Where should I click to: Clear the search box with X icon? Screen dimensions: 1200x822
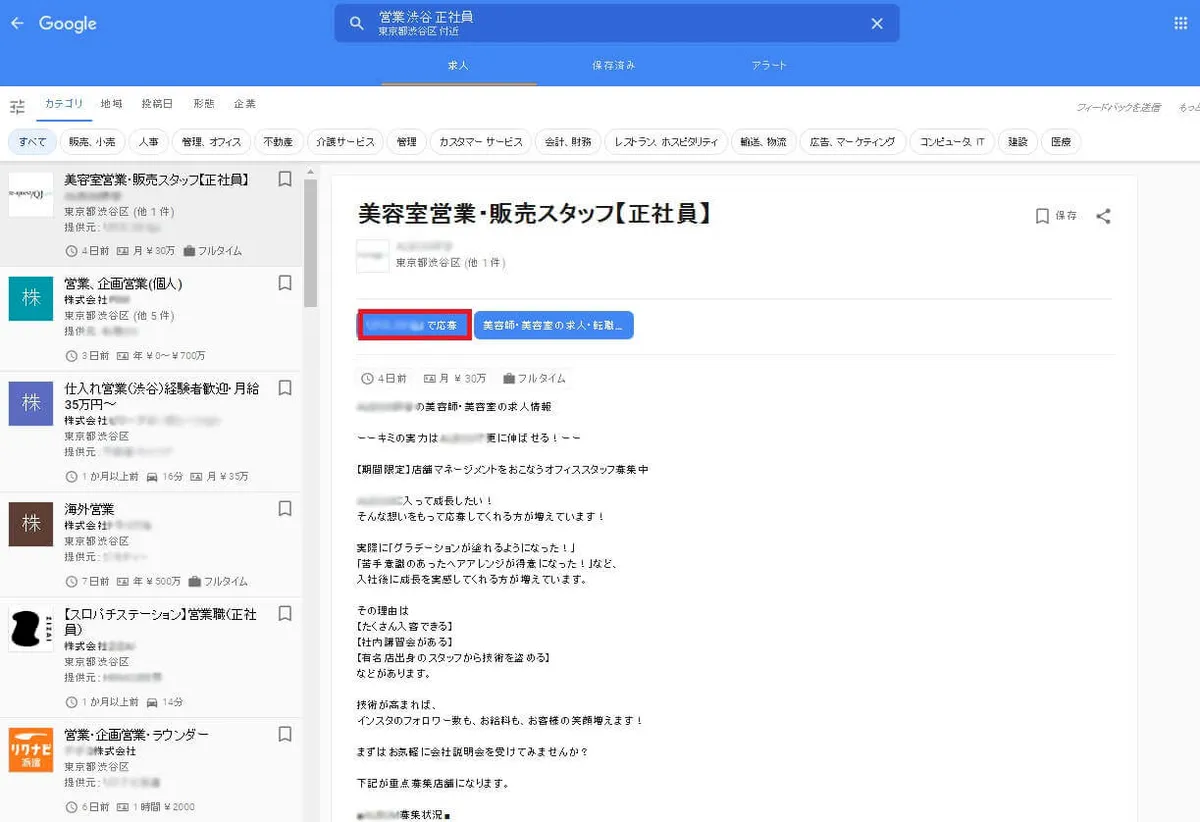pos(876,24)
